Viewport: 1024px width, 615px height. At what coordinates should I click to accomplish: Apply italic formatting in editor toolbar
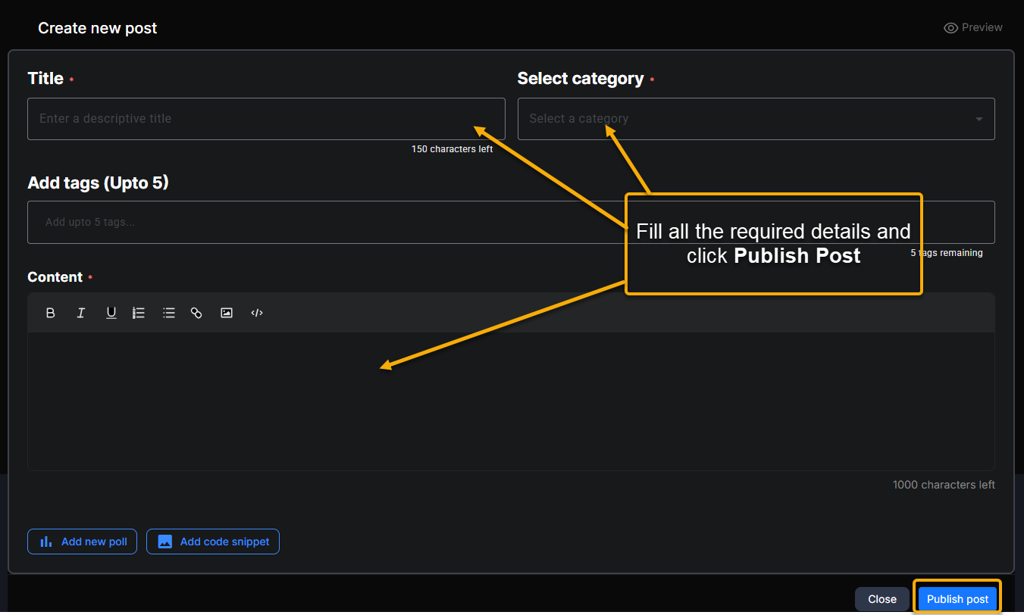coord(81,313)
